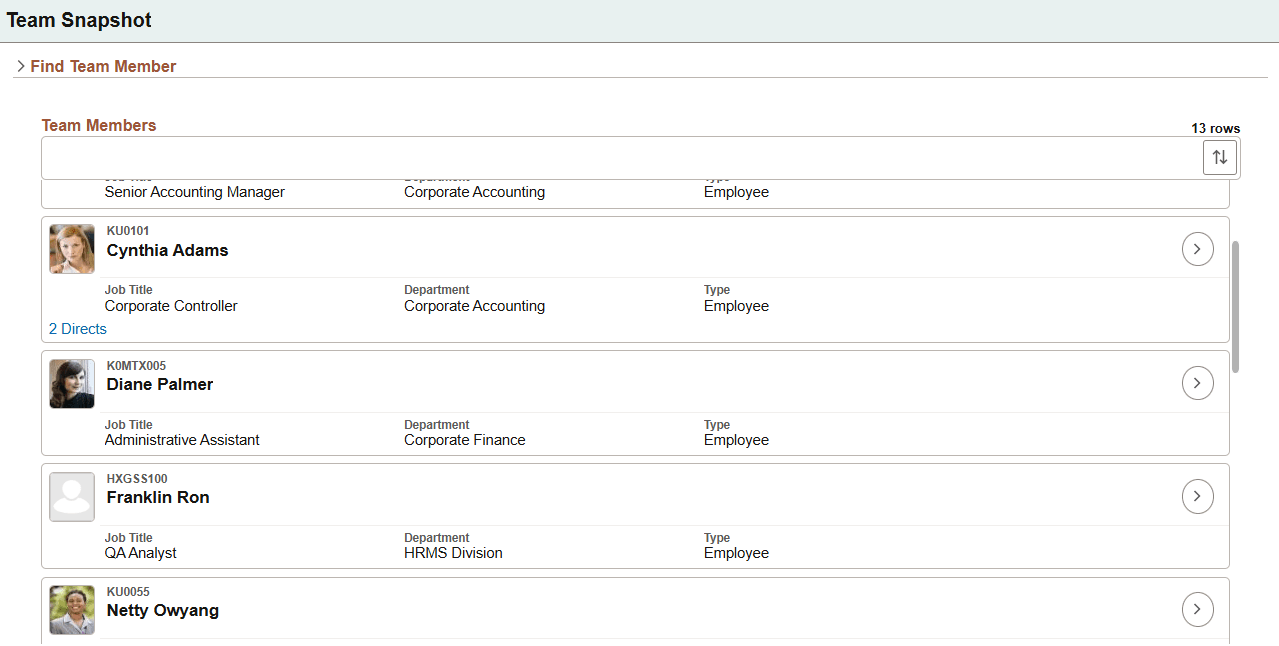Click the QA Analyst job title
This screenshot has height=646, width=1279.
[141, 553]
